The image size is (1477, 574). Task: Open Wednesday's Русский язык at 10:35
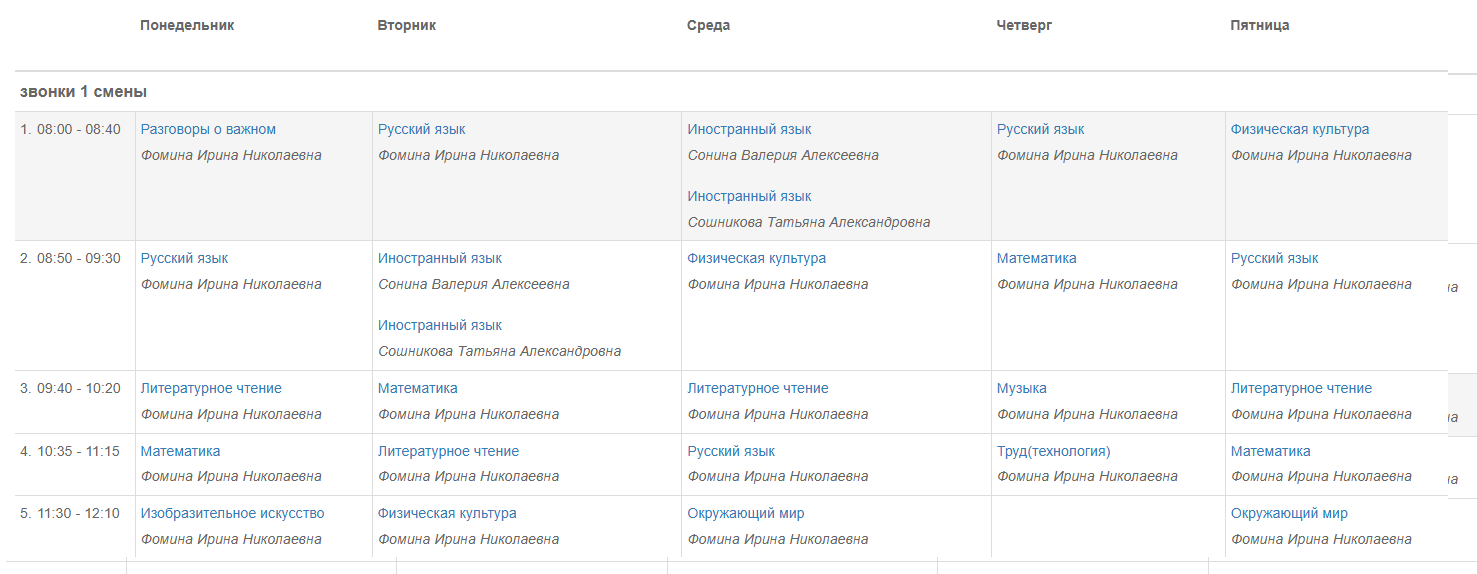(731, 451)
